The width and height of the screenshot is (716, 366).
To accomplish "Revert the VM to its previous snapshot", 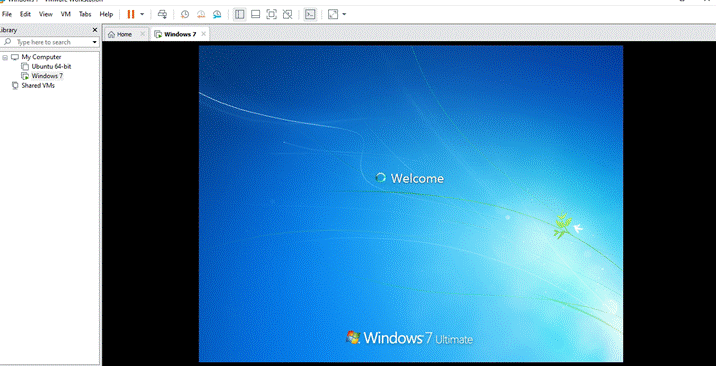I will click(201, 14).
